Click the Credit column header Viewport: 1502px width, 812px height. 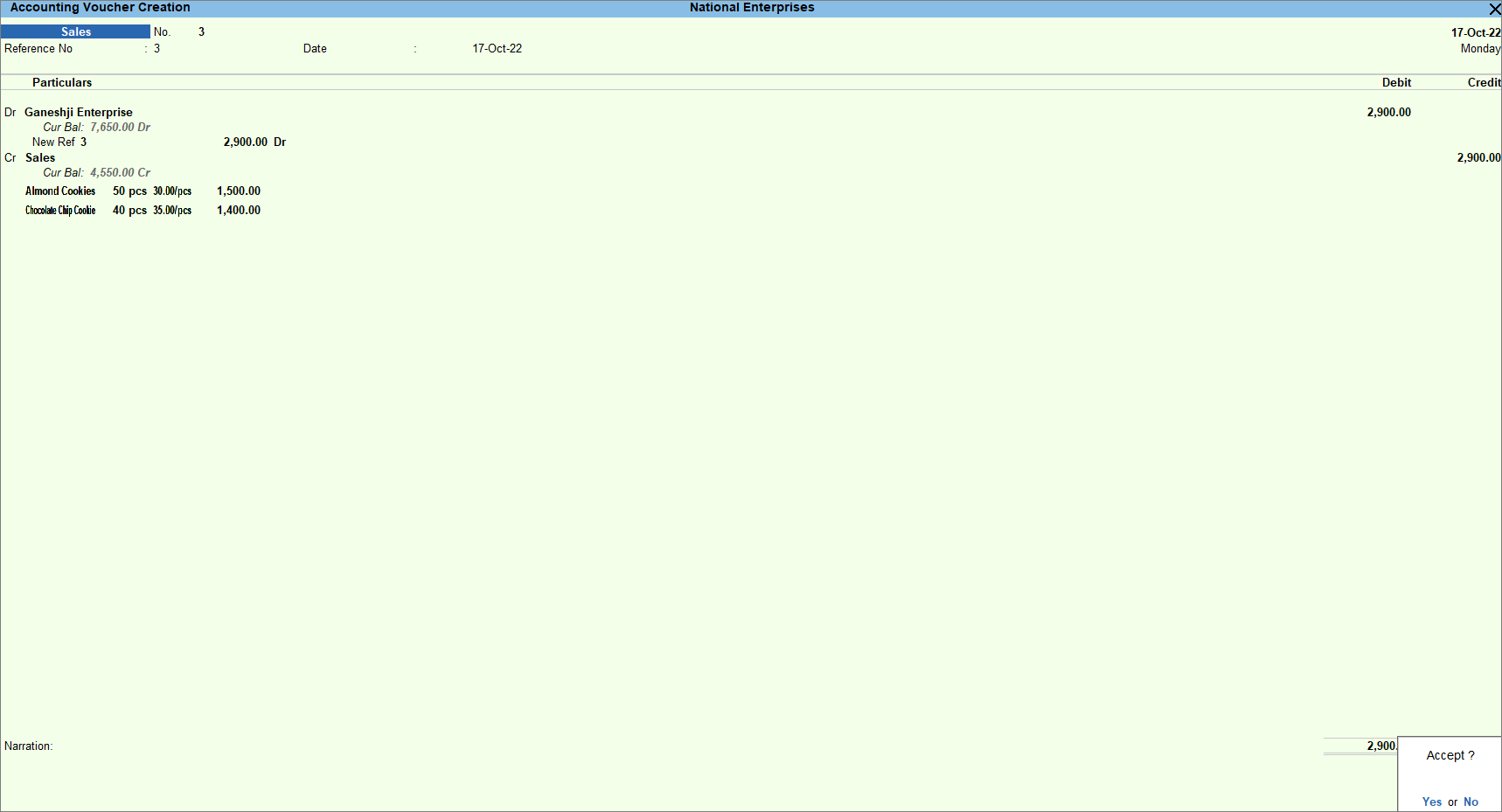[x=1484, y=82]
